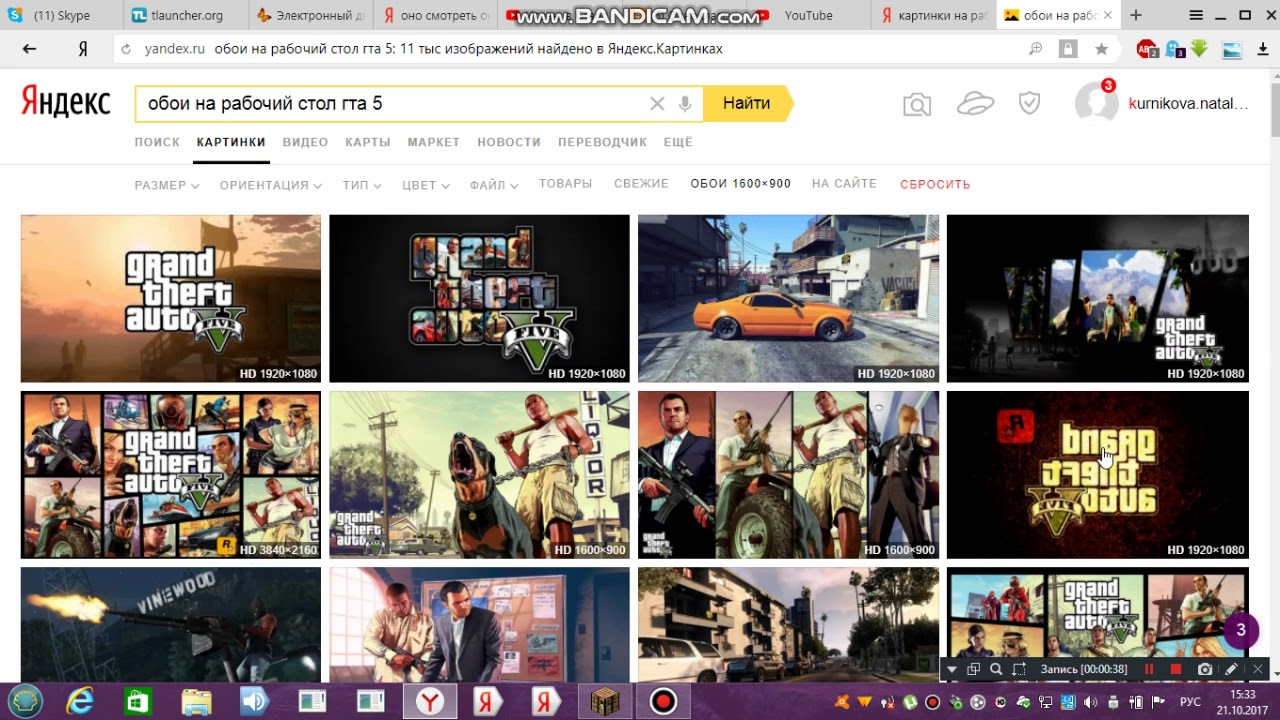Take a screenshot with Bandicam camera icon
The width and height of the screenshot is (1280, 720).
pos(1205,669)
